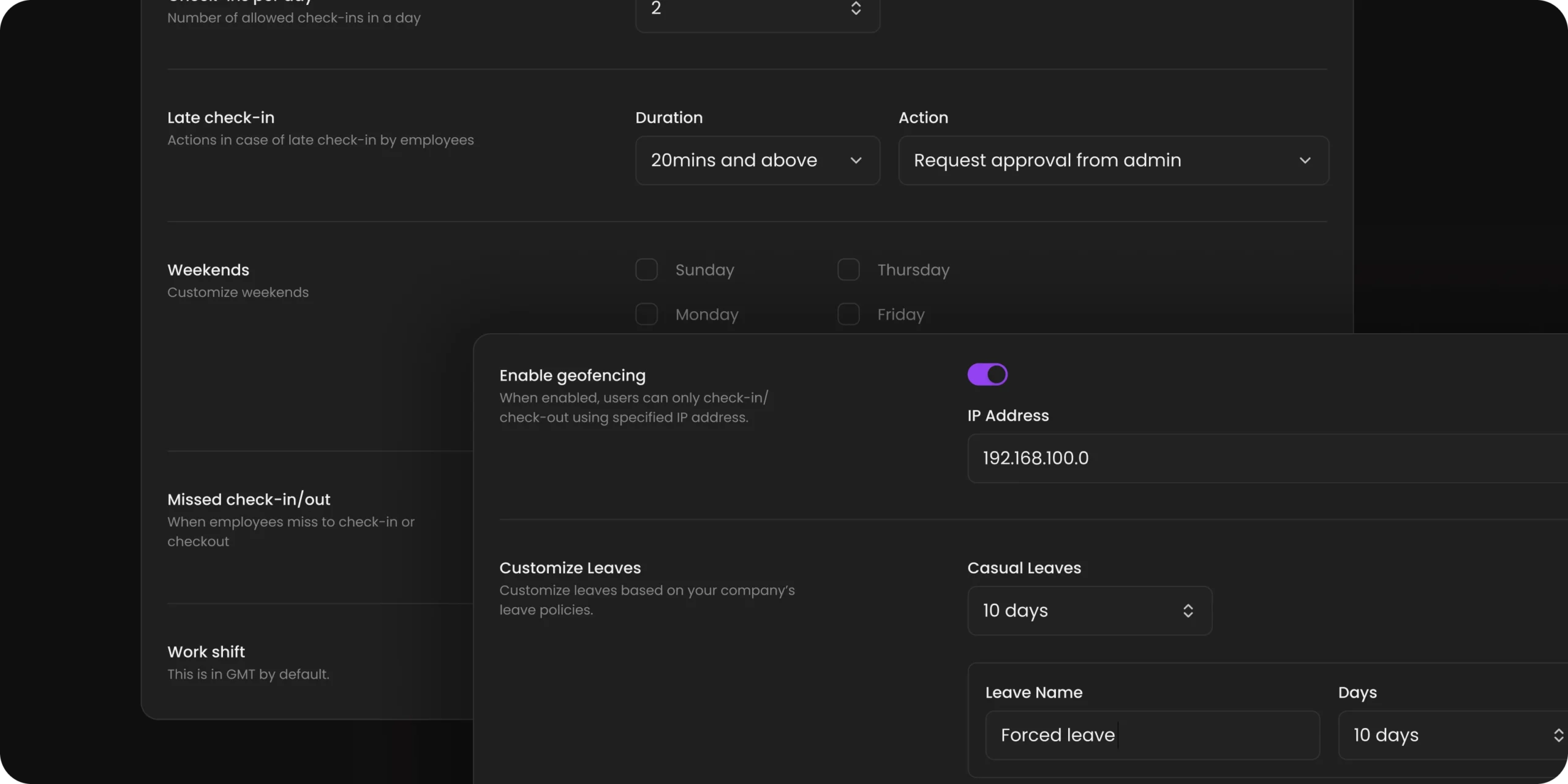Click up/down arrows in Casual Leaves

[1188, 611]
